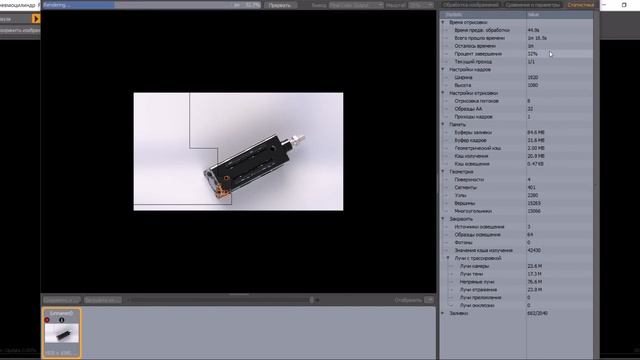Collapse the Настройки отрисовки group

coord(443,93)
